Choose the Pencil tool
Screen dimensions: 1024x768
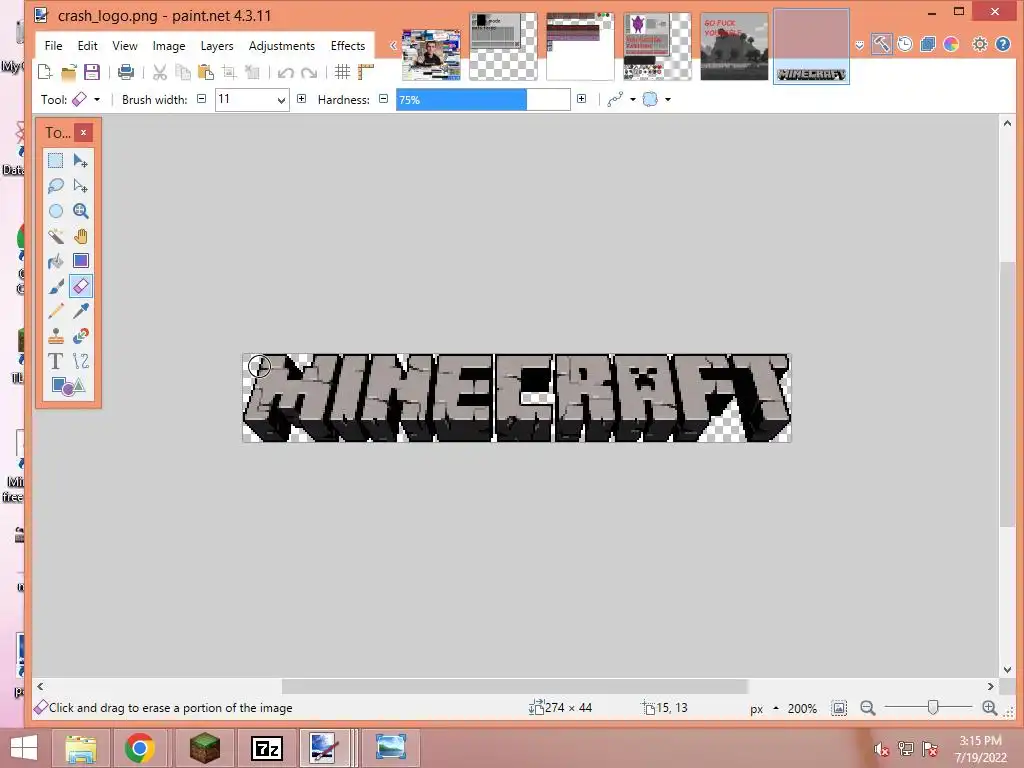[56, 311]
